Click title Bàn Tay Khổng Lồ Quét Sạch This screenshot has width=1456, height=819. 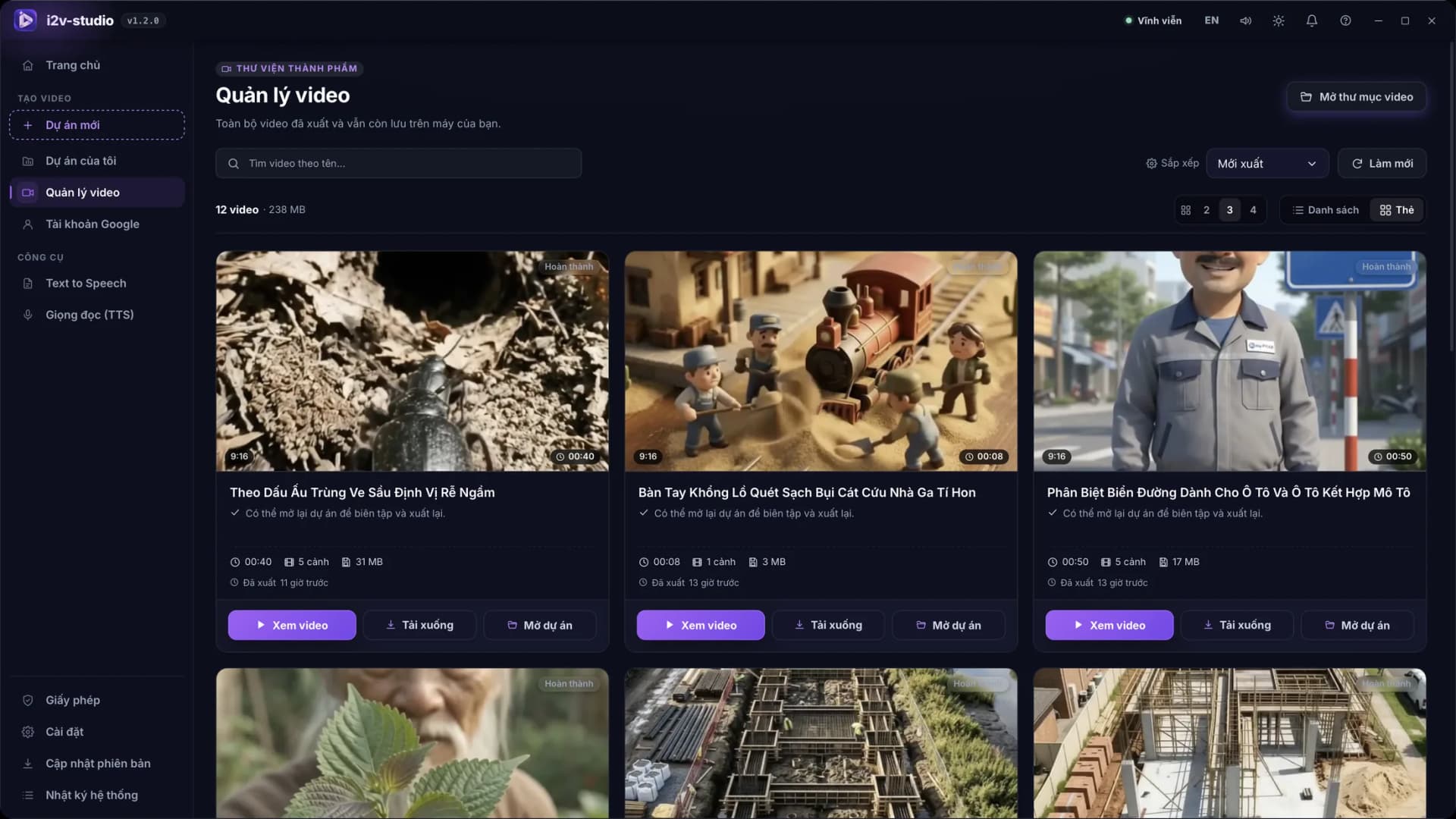(807, 493)
